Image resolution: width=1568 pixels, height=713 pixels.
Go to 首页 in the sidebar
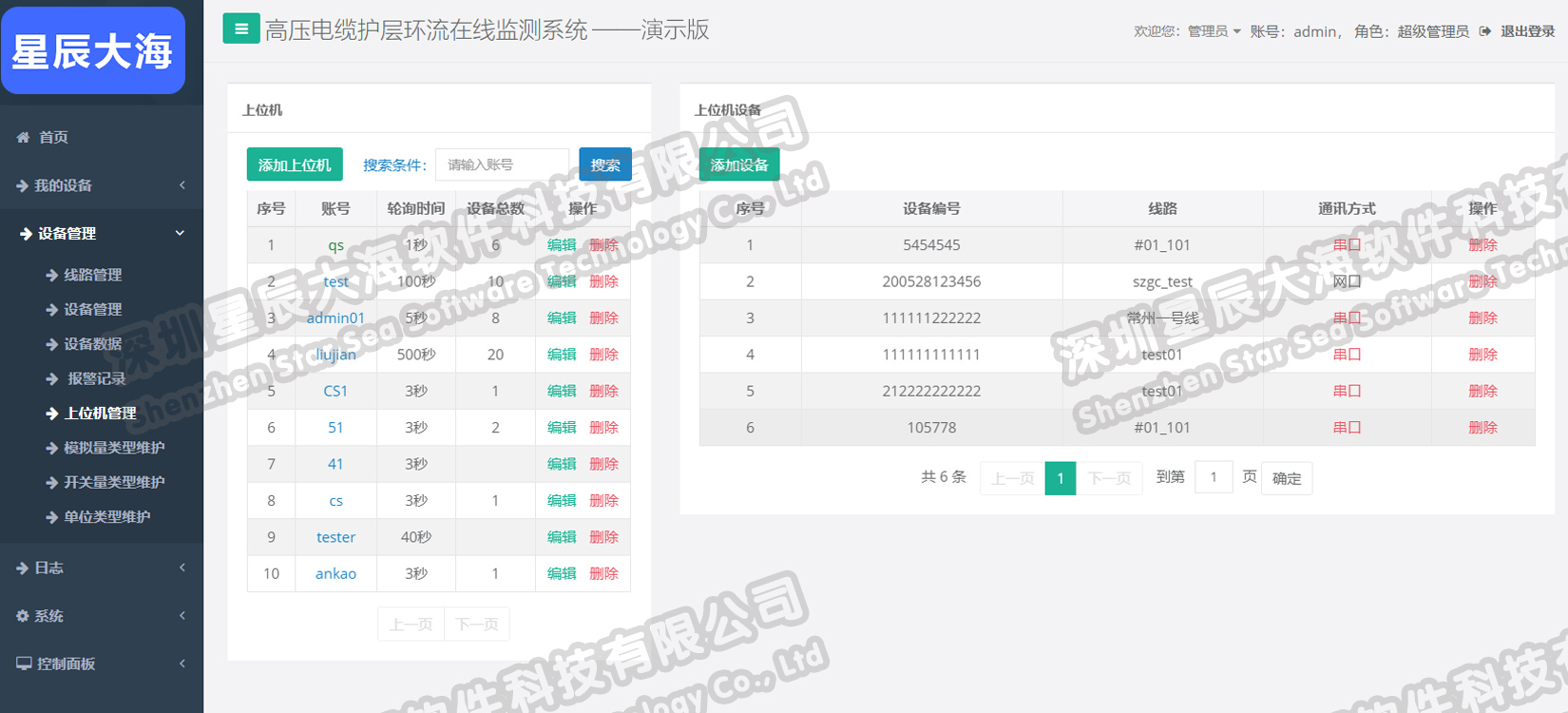(x=53, y=137)
